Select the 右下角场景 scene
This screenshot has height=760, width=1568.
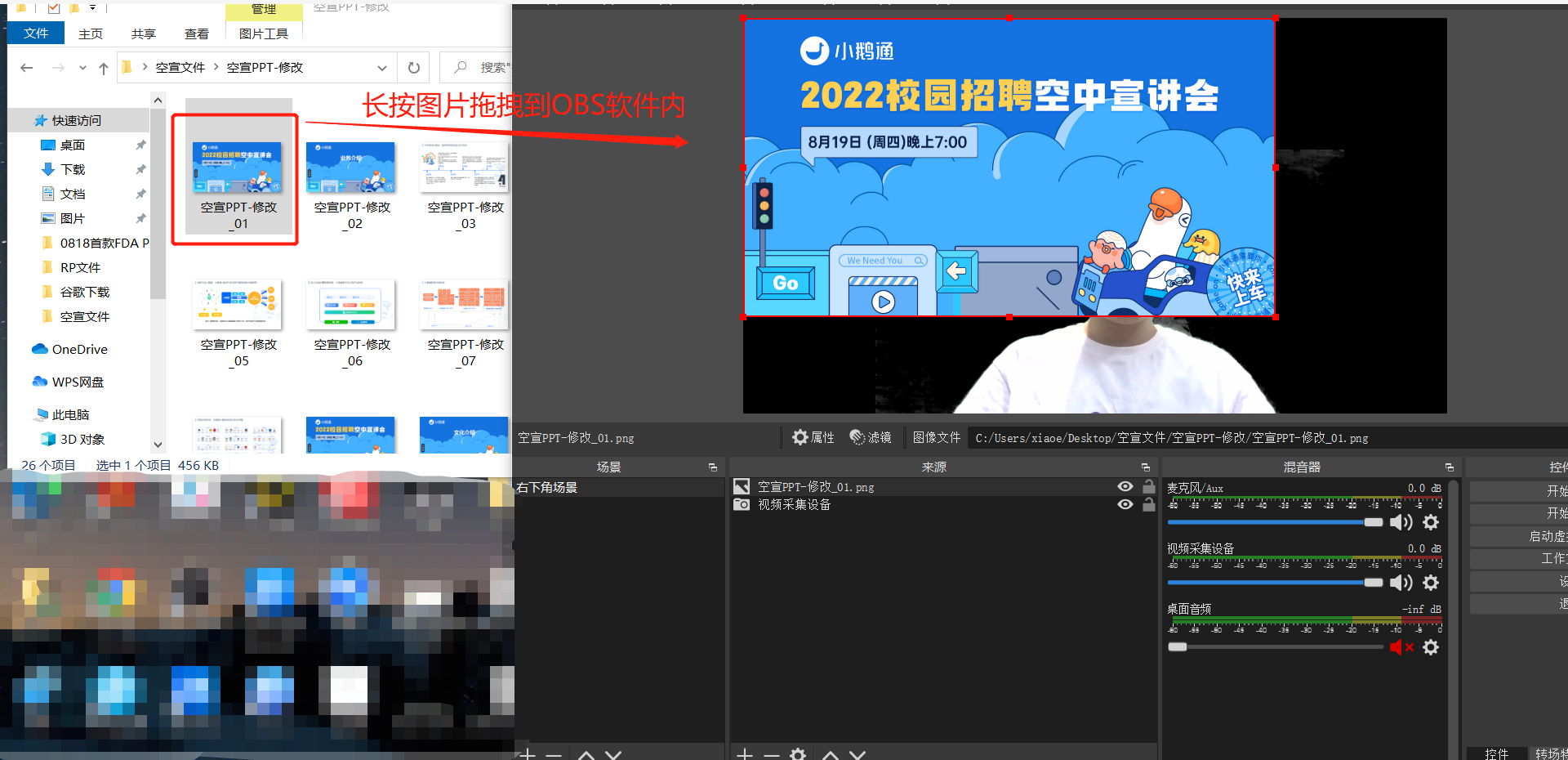click(619, 487)
